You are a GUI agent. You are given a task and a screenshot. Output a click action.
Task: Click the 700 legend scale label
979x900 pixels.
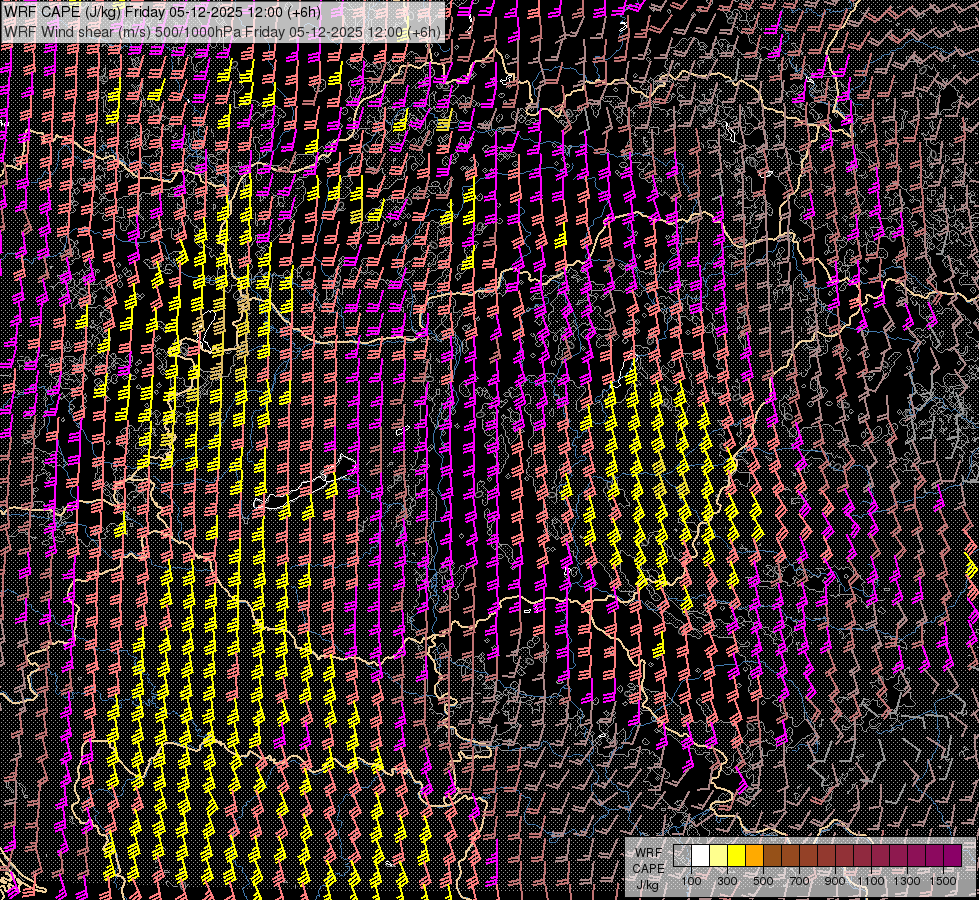pyautogui.click(x=799, y=881)
